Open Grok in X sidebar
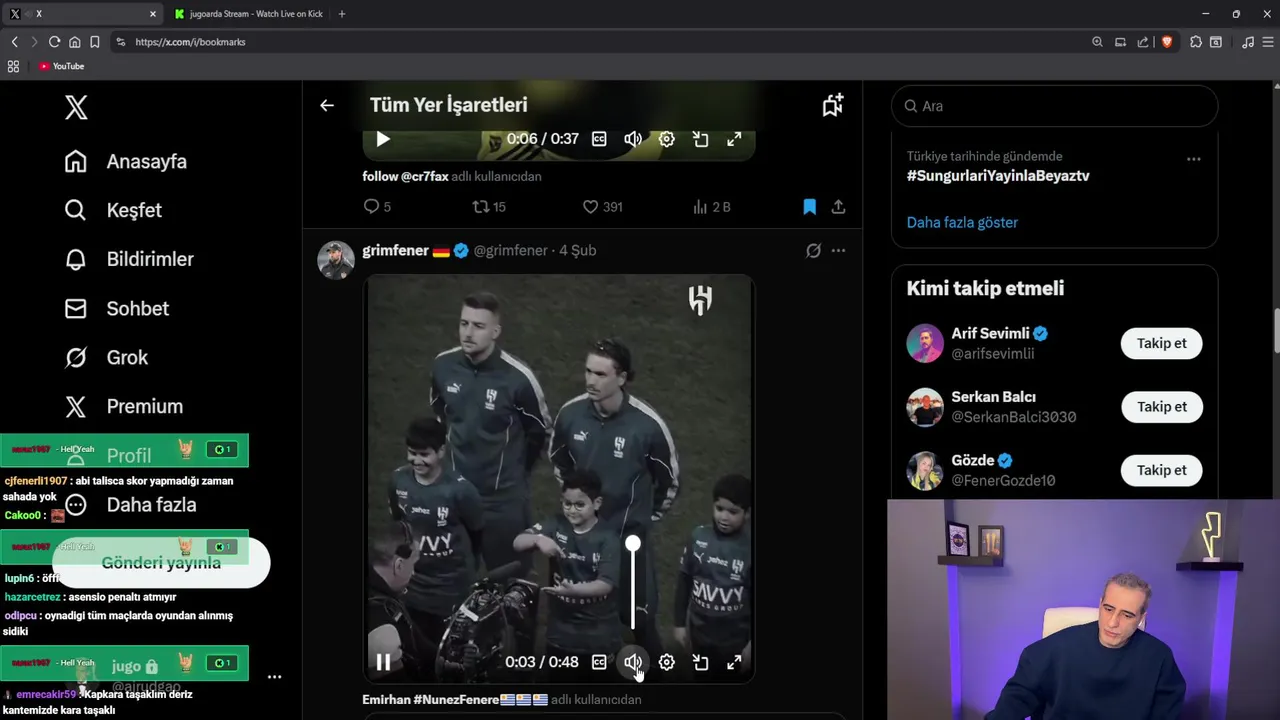Screen dimensions: 1280x720 [x=105, y=357]
